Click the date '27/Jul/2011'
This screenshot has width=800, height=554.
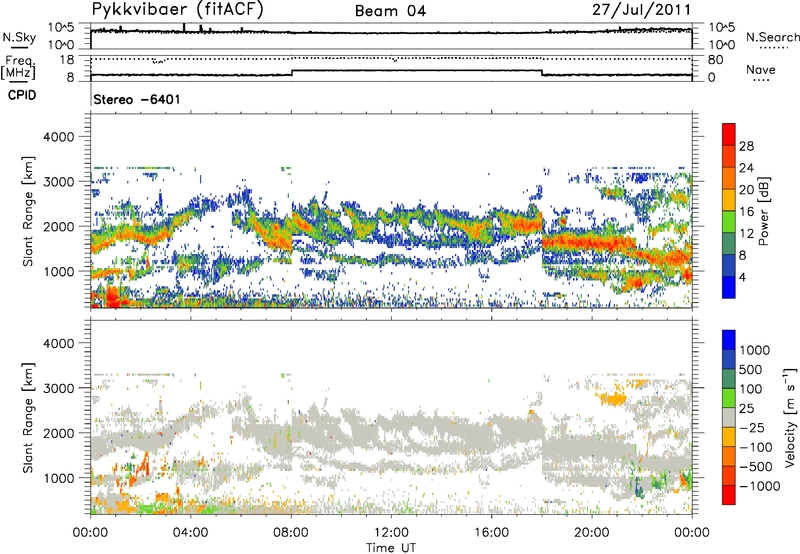click(641, 10)
